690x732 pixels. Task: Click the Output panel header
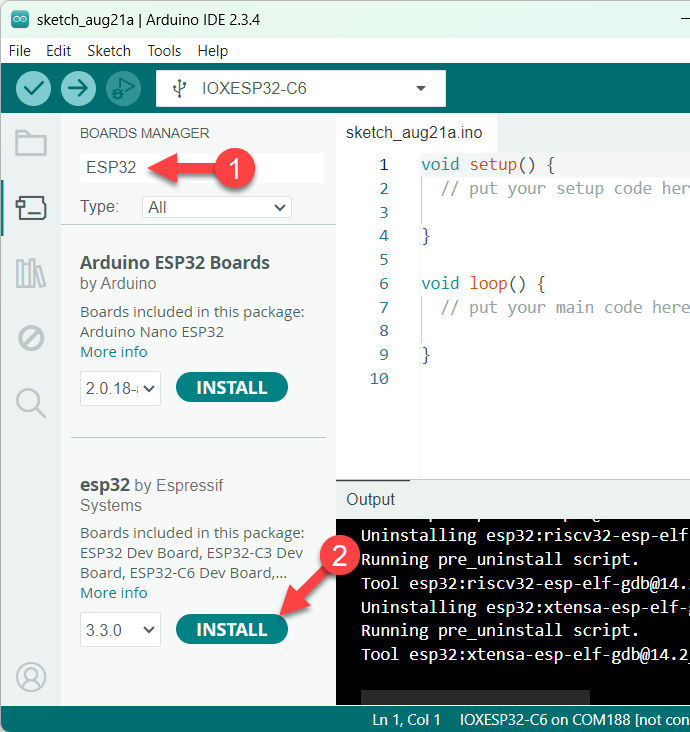pyautogui.click(x=371, y=499)
